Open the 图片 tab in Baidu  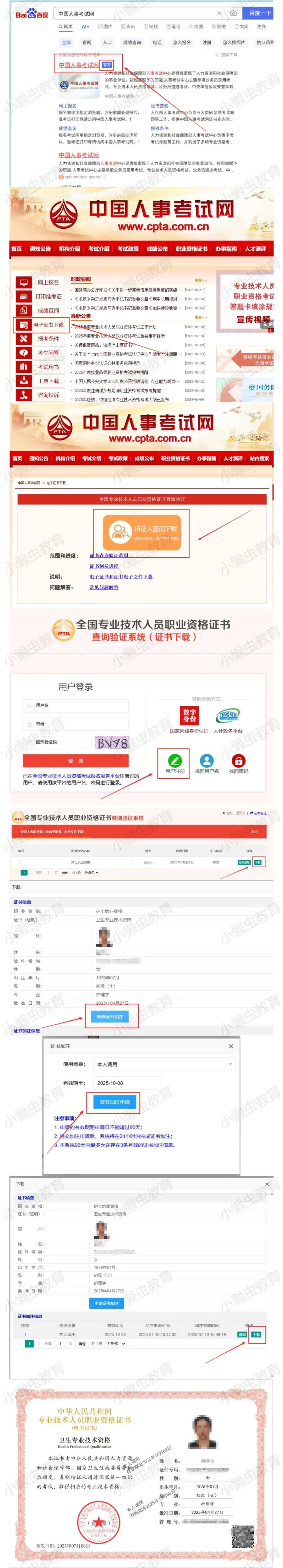pos(105,27)
